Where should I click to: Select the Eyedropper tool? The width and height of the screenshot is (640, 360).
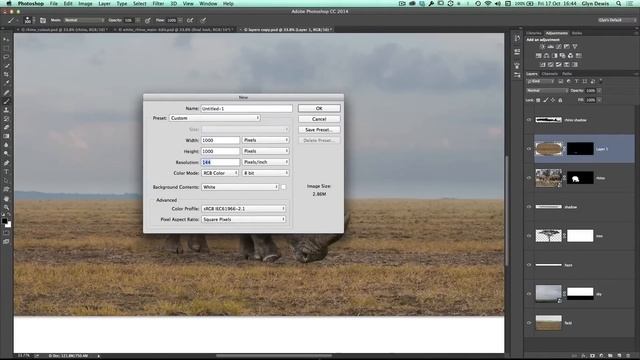(6, 83)
